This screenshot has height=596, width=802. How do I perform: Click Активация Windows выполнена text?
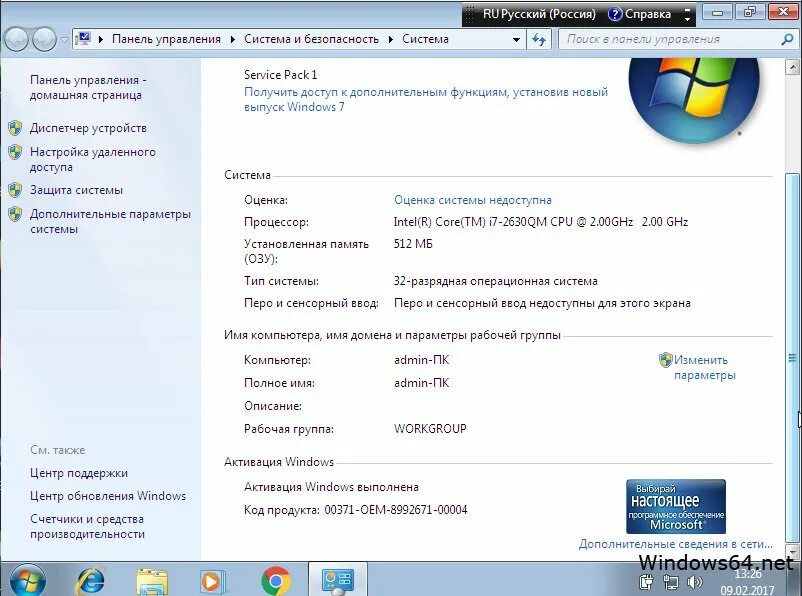click(331, 487)
